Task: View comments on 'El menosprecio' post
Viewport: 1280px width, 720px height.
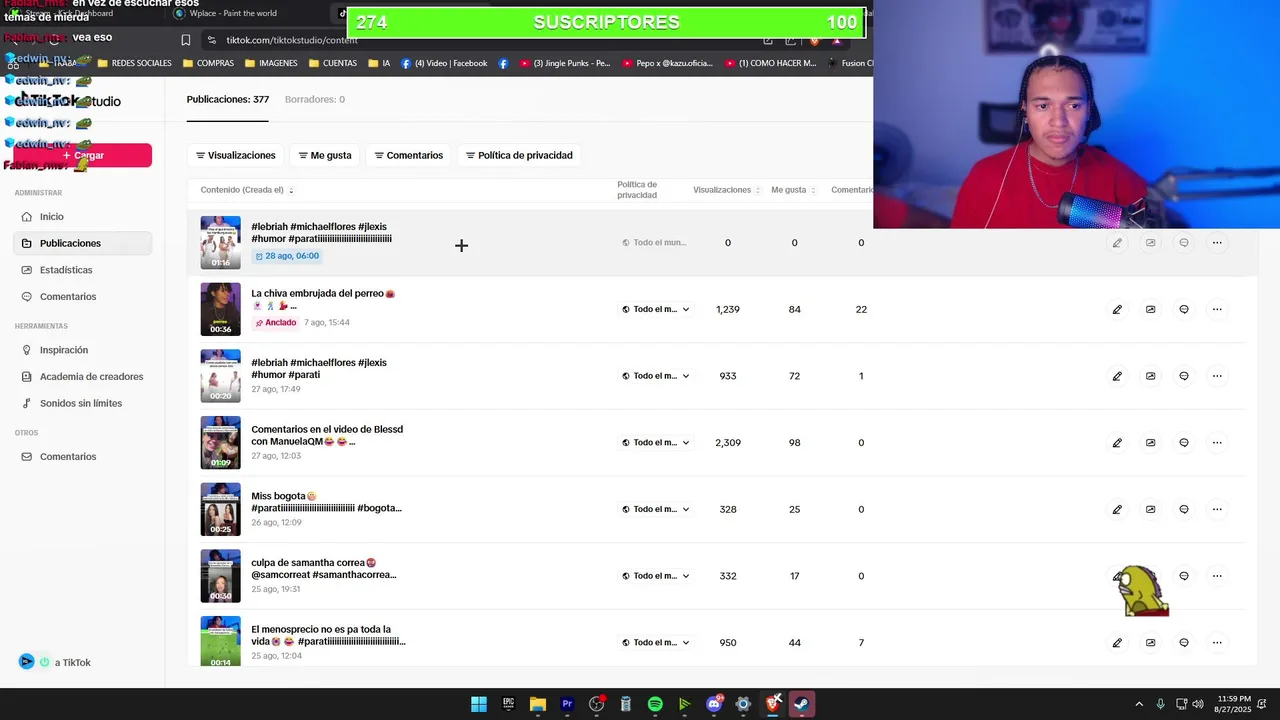Action: click(1184, 642)
